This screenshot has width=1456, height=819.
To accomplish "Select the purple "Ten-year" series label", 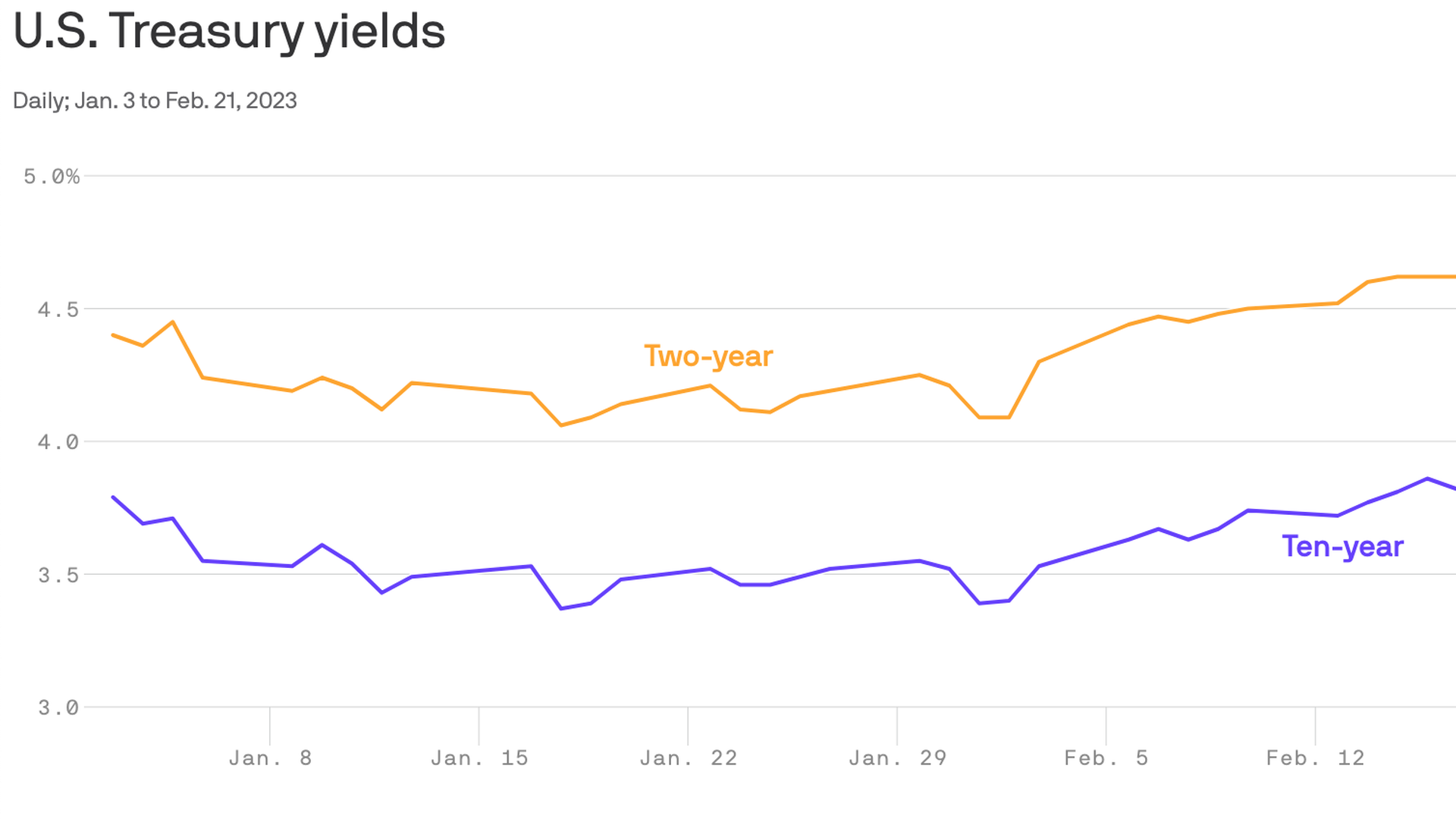I will pos(1342,547).
